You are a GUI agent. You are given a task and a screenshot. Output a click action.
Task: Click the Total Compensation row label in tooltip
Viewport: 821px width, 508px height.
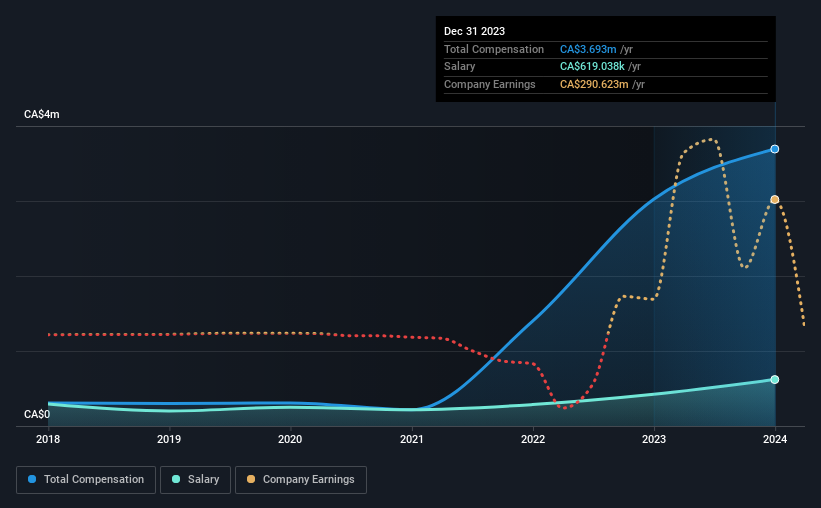[494, 49]
